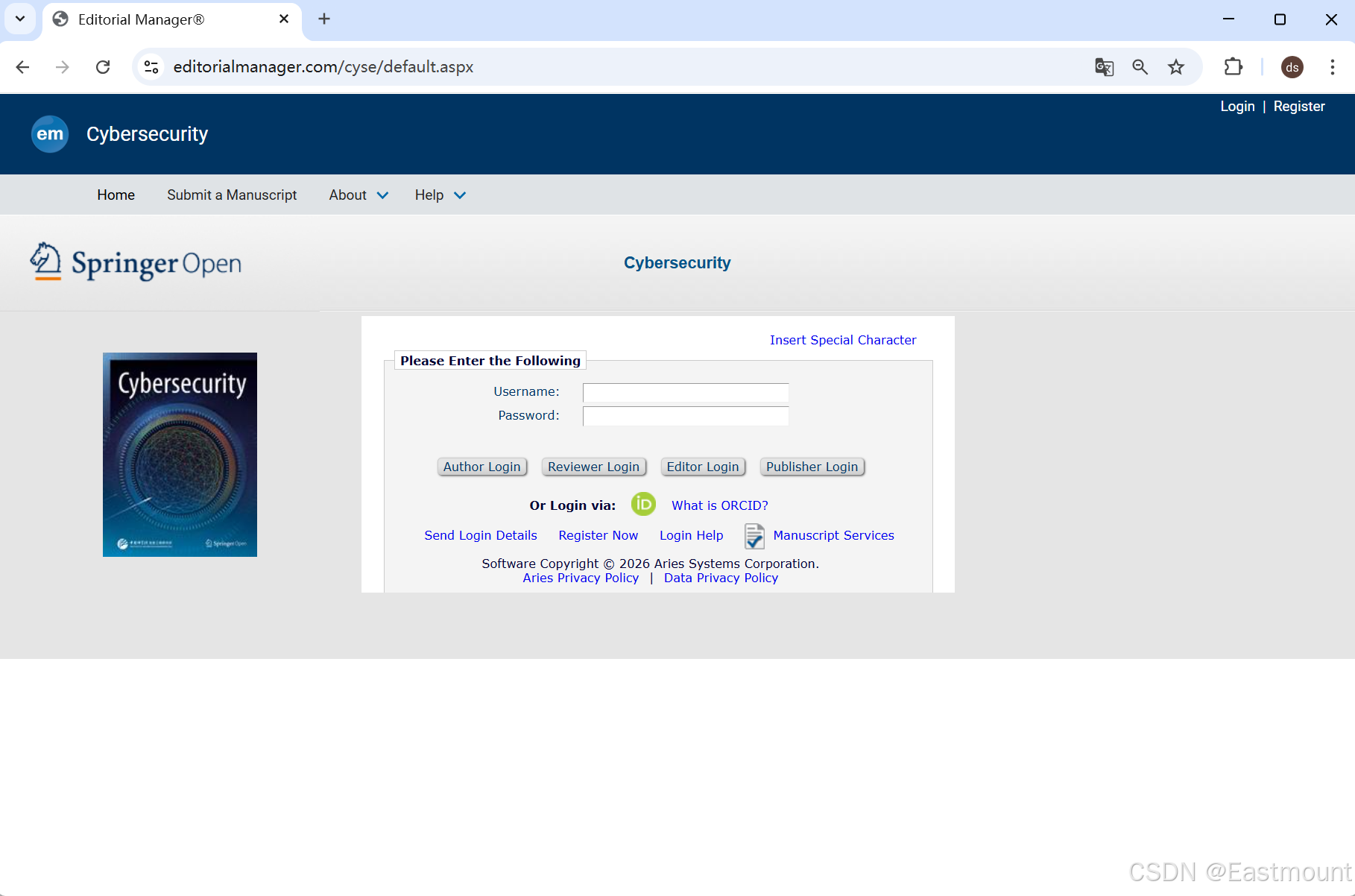The height and width of the screenshot is (896, 1355).
Task: Open the Aries Privacy Policy link
Action: click(x=581, y=578)
